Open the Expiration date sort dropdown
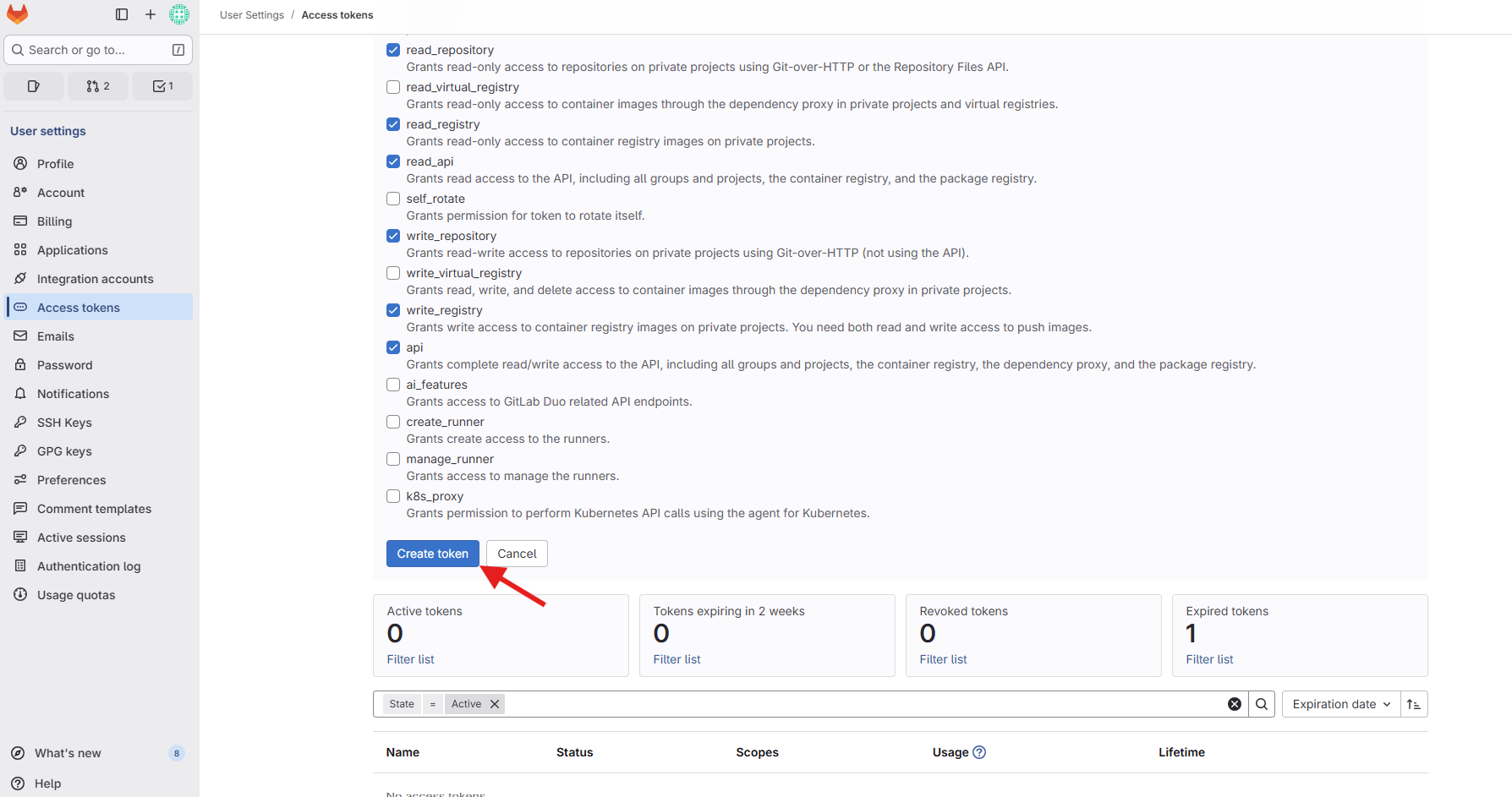The height and width of the screenshot is (797, 1512). (x=1339, y=703)
